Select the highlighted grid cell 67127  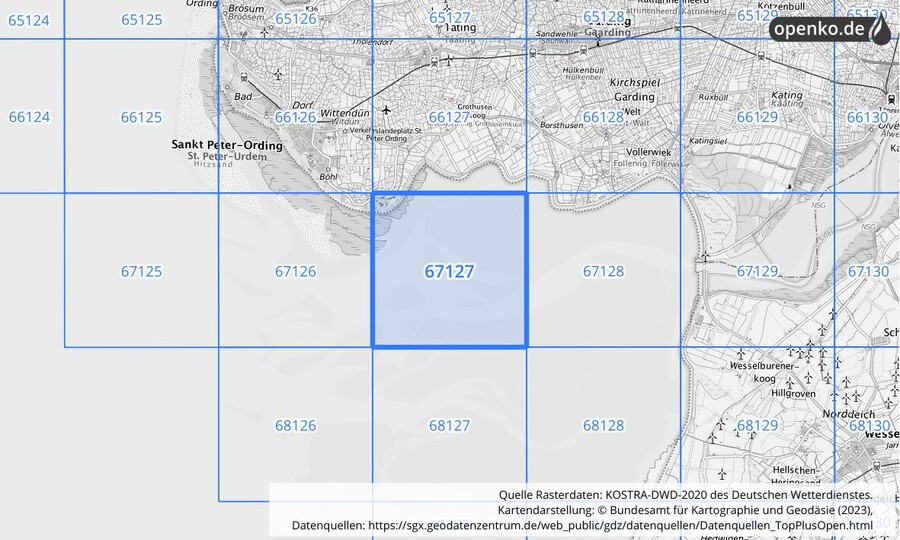point(449,270)
